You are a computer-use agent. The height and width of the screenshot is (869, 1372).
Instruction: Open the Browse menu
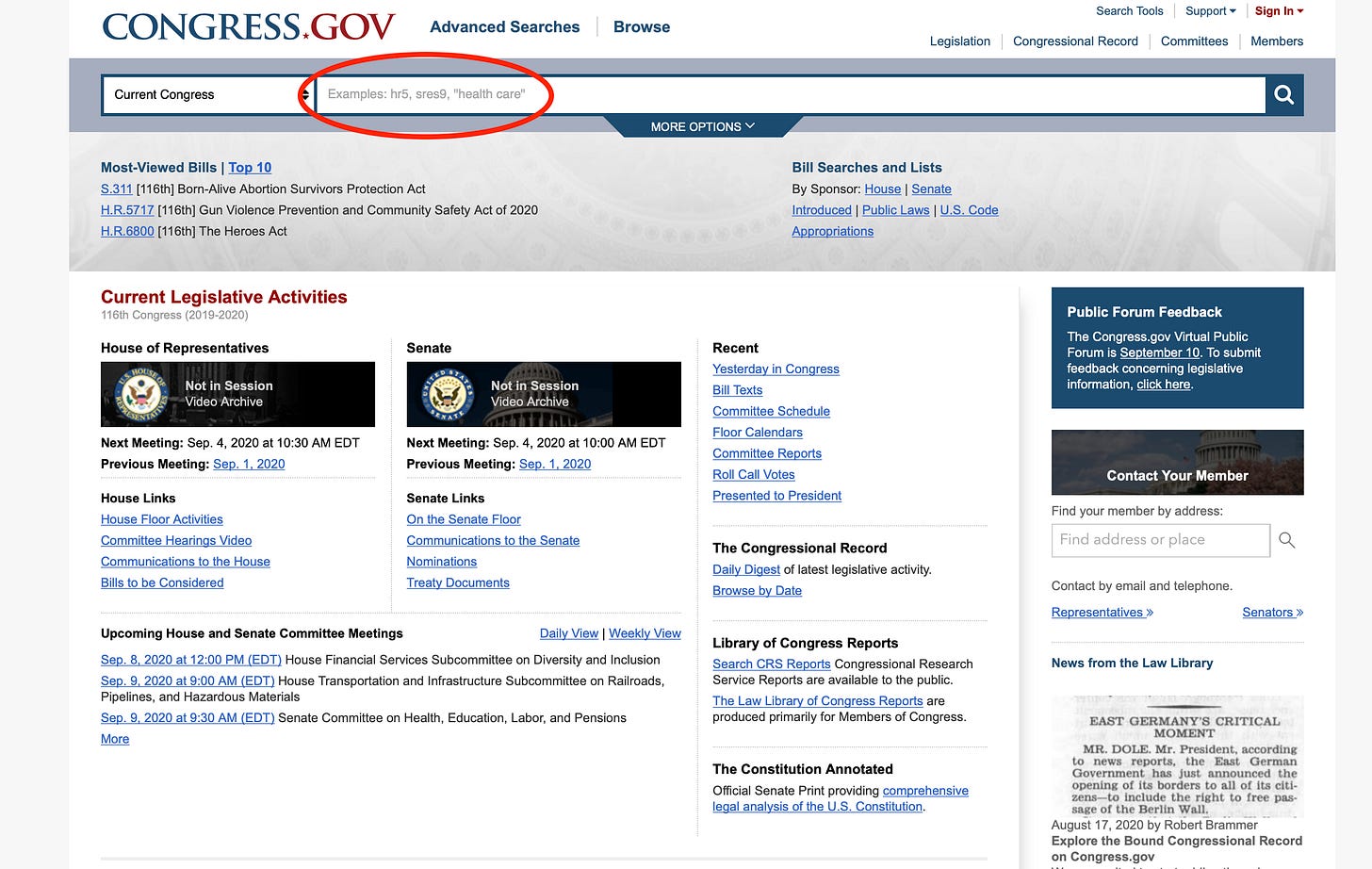pyautogui.click(x=642, y=27)
